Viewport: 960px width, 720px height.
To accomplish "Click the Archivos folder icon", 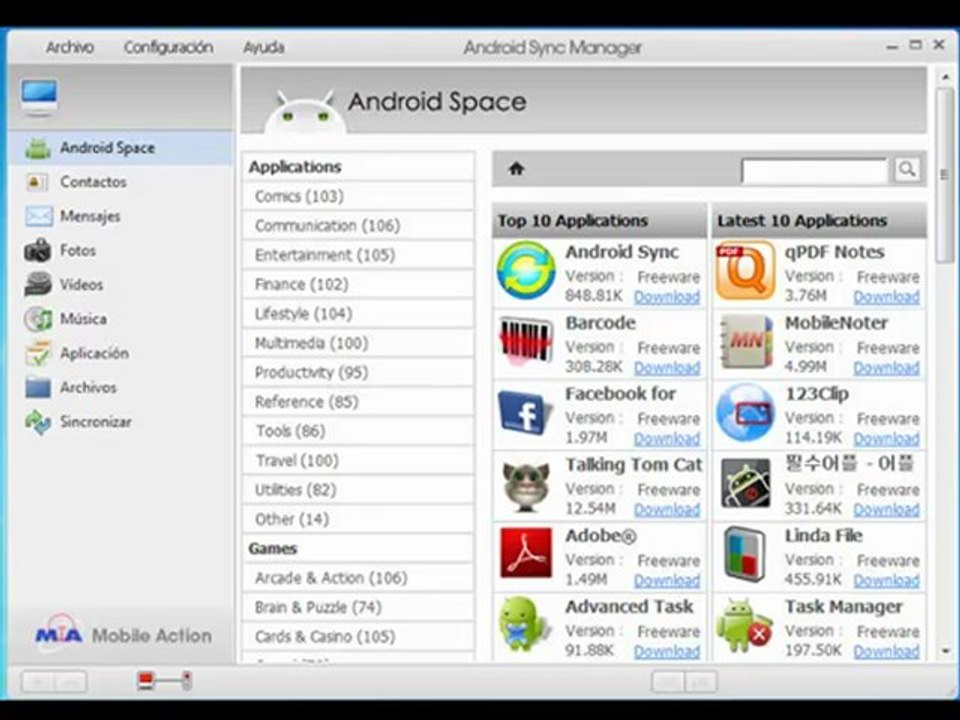I will tap(38, 388).
